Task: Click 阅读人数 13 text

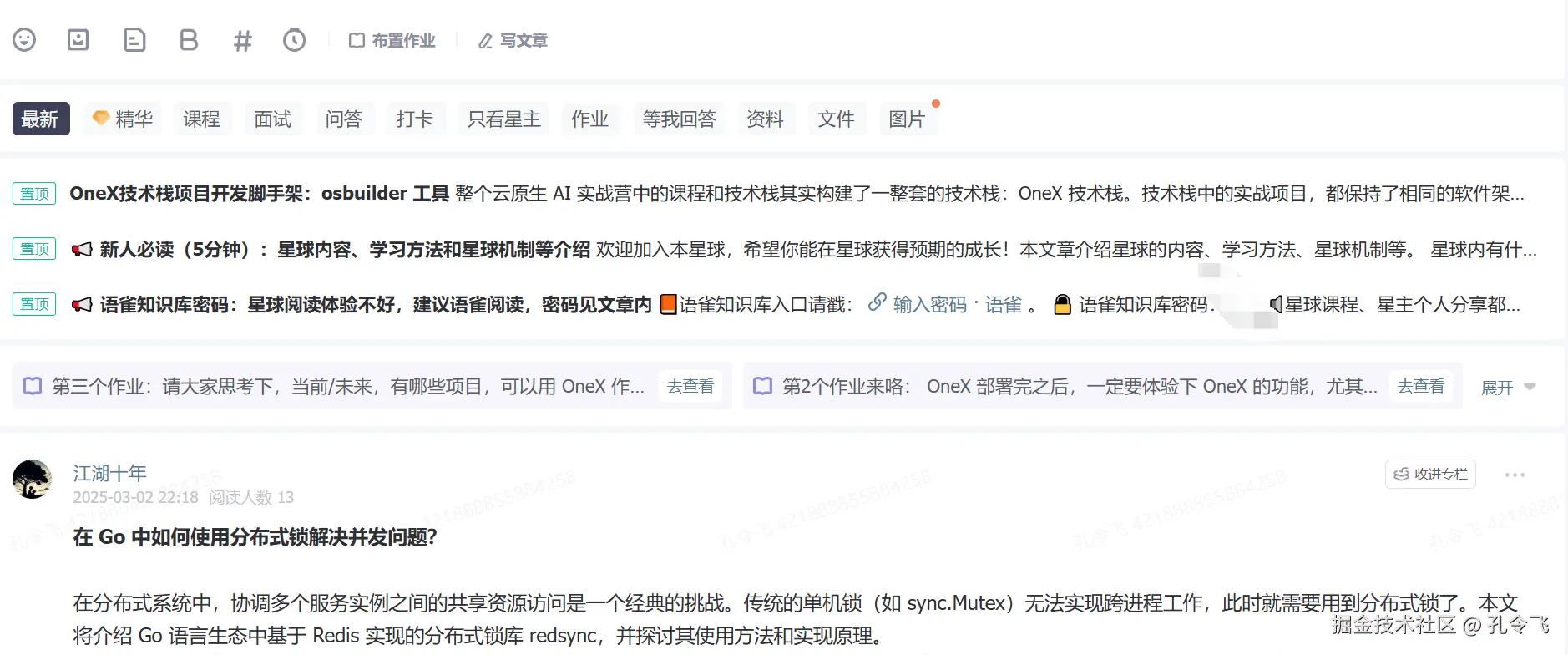Action: (x=251, y=497)
